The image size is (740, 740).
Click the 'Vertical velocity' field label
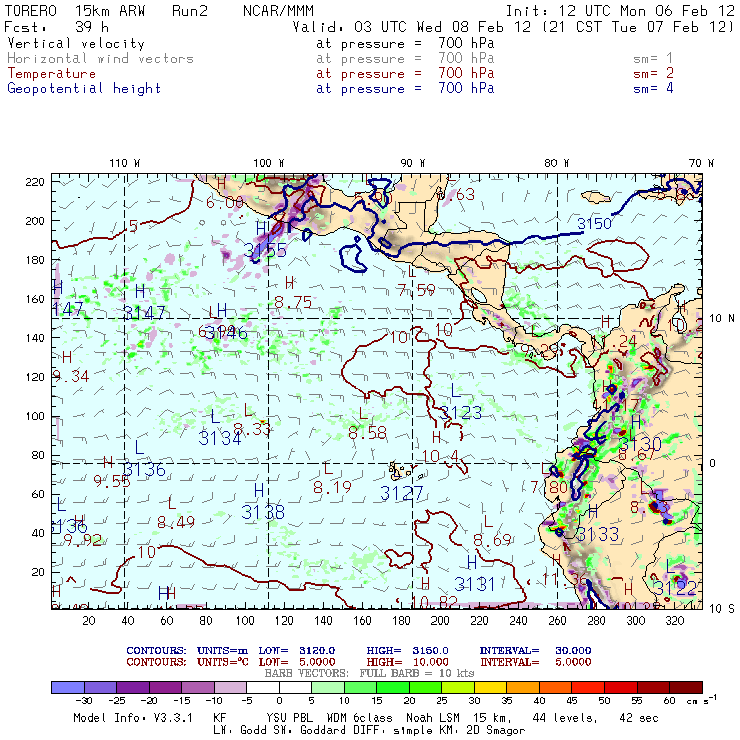(76, 43)
